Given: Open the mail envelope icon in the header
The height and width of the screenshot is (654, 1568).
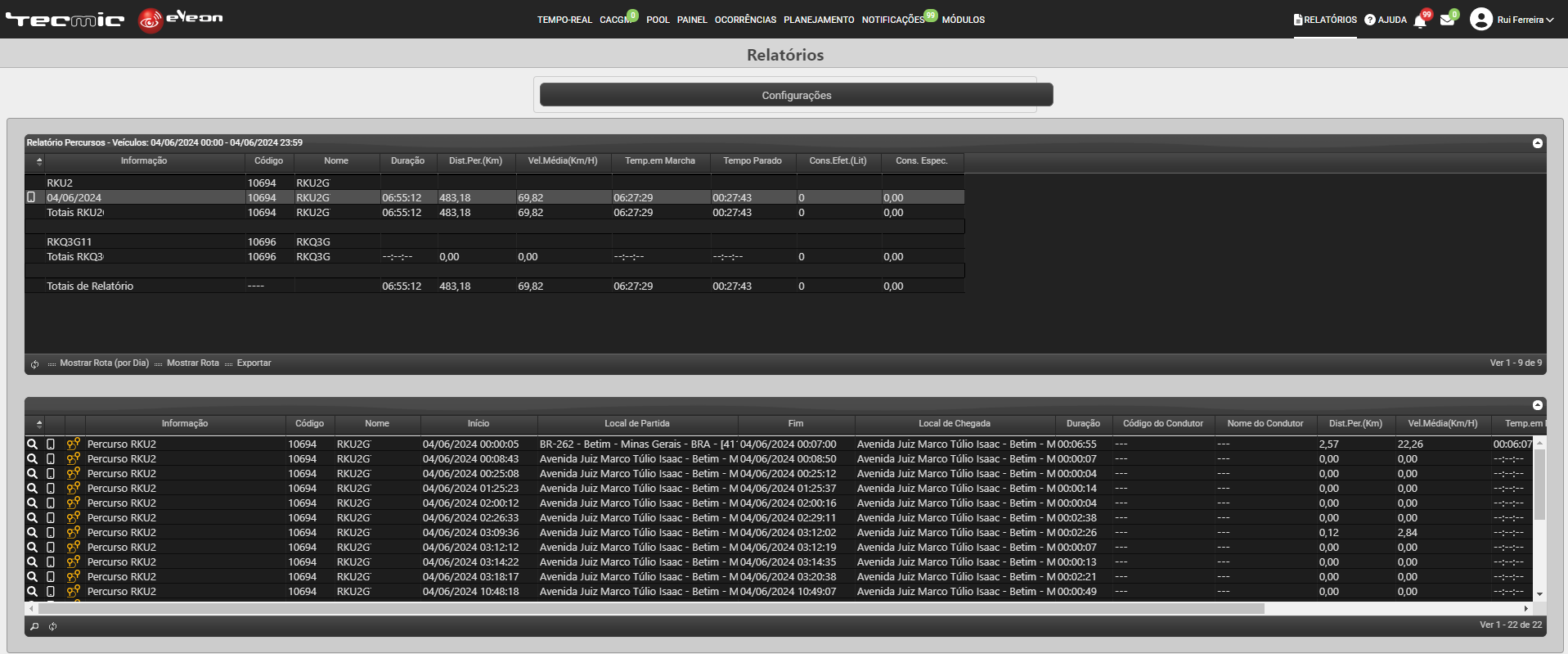Looking at the screenshot, I should pos(1447,20).
